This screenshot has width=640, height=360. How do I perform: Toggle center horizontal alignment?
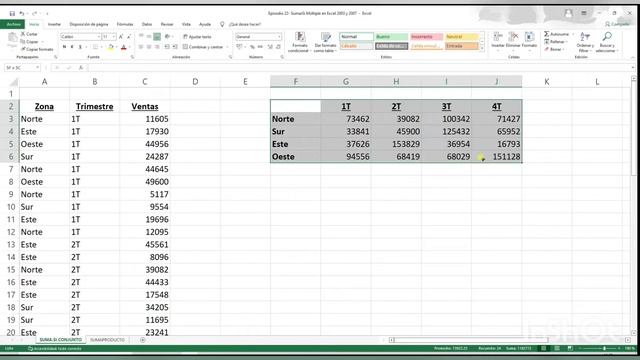(149, 47)
